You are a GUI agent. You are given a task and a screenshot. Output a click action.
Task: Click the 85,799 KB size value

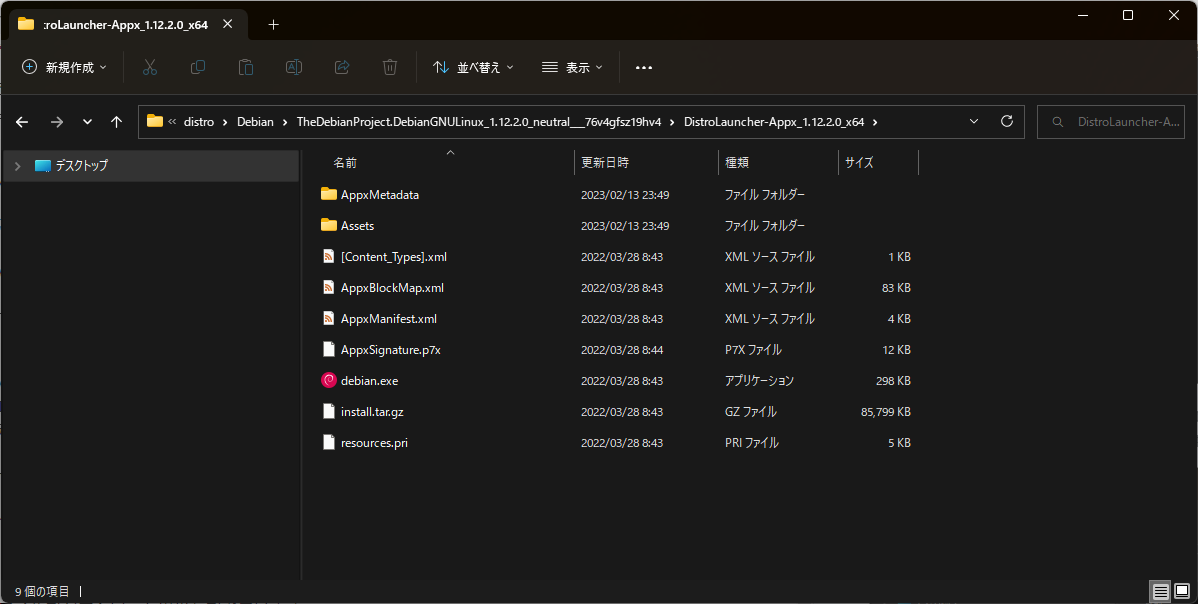(886, 412)
